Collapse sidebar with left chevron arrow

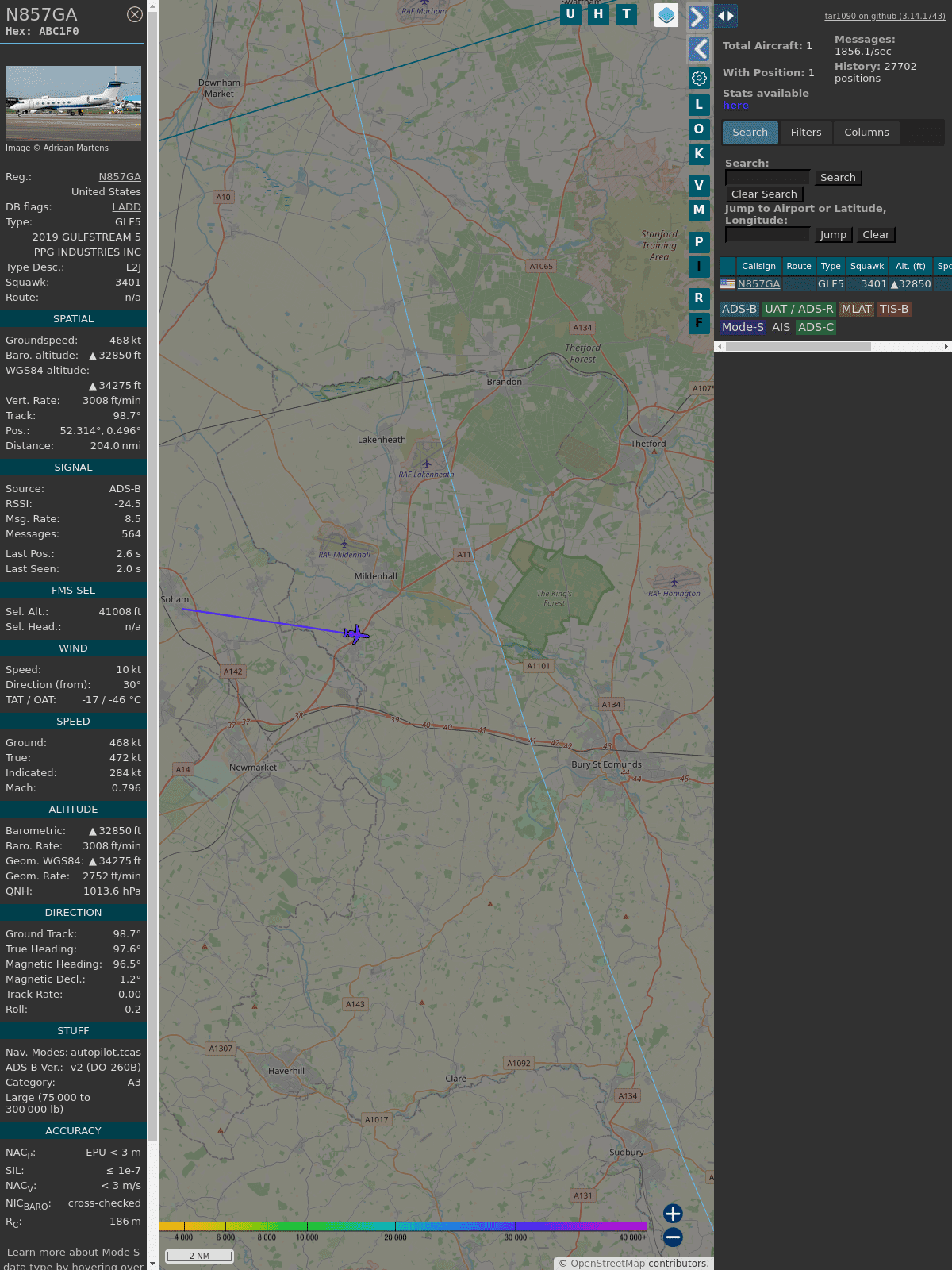coord(698,49)
